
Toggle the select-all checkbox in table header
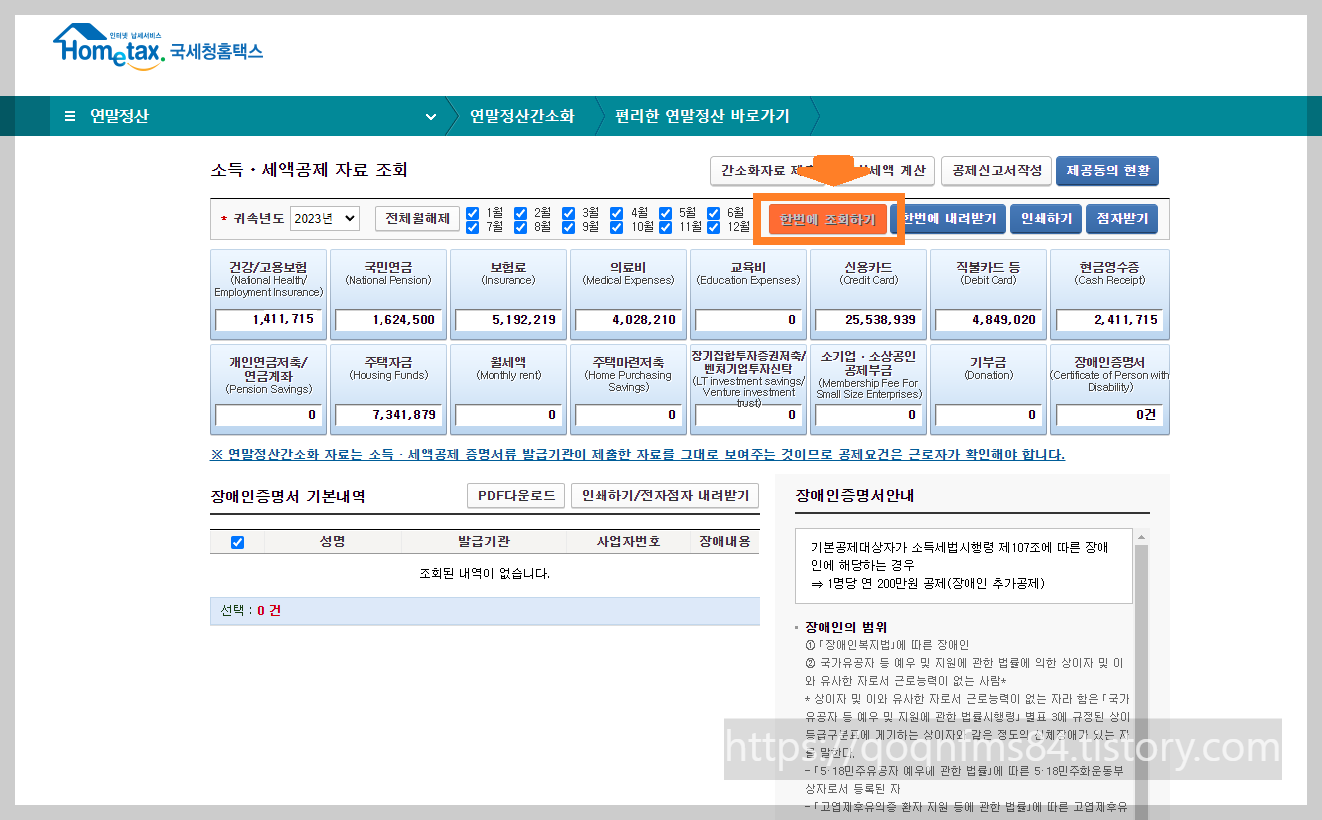pos(237,542)
